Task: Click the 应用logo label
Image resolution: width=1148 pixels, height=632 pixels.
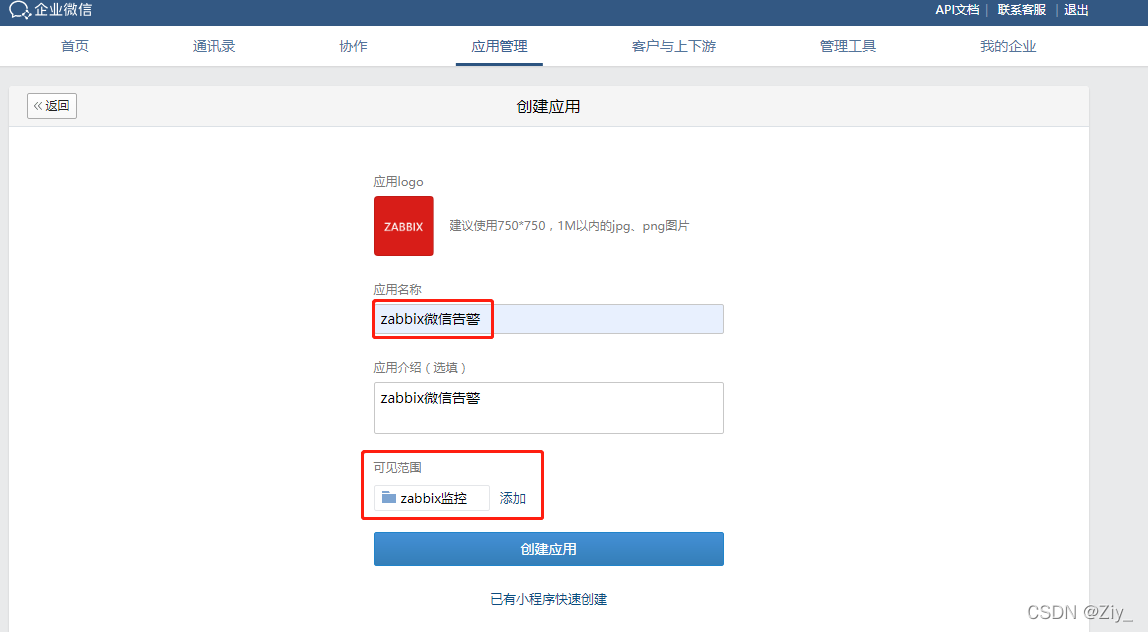Action: click(x=398, y=182)
